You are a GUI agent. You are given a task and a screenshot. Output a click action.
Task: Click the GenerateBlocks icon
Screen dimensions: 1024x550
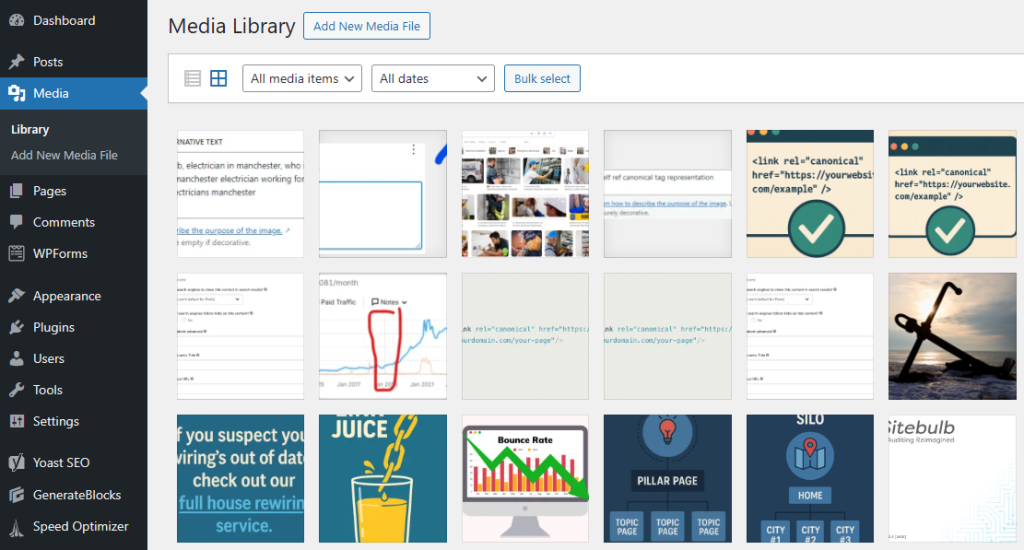click(16, 495)
